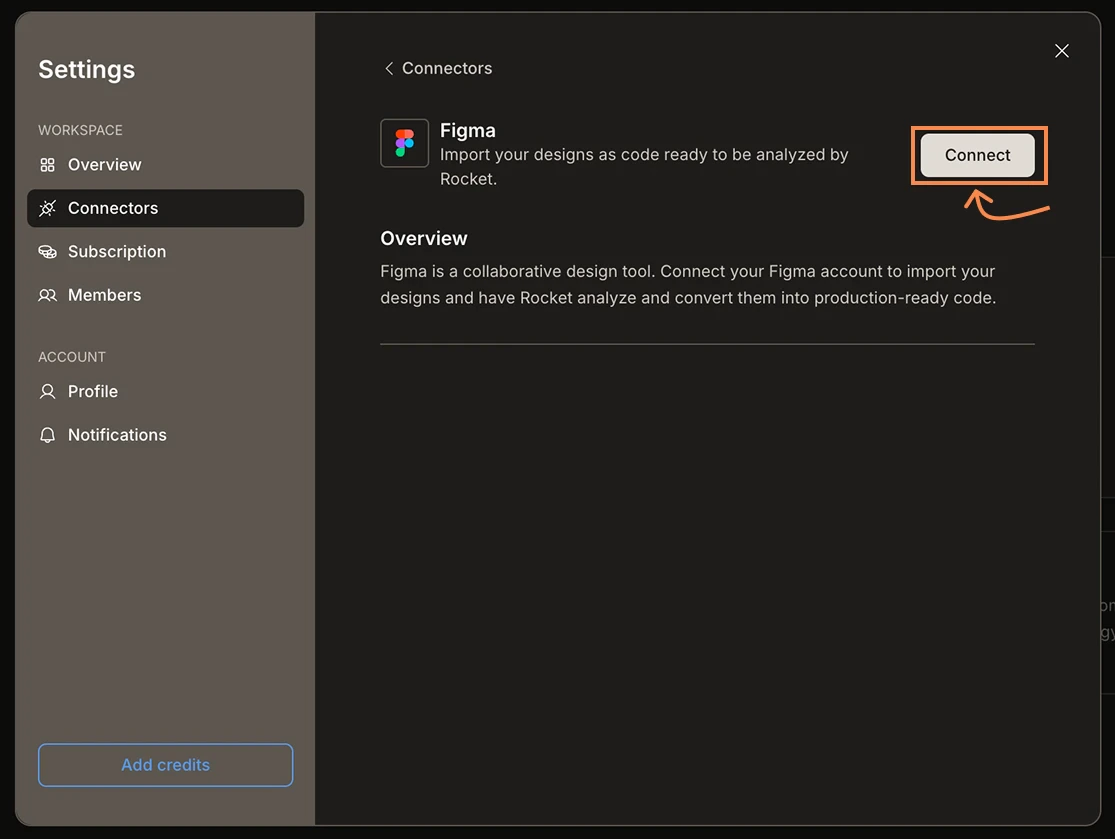The width and height of the screenshot is (1115, 839).
Task: Click the 'Import your designs as code' description
Action: pos(644,167)
